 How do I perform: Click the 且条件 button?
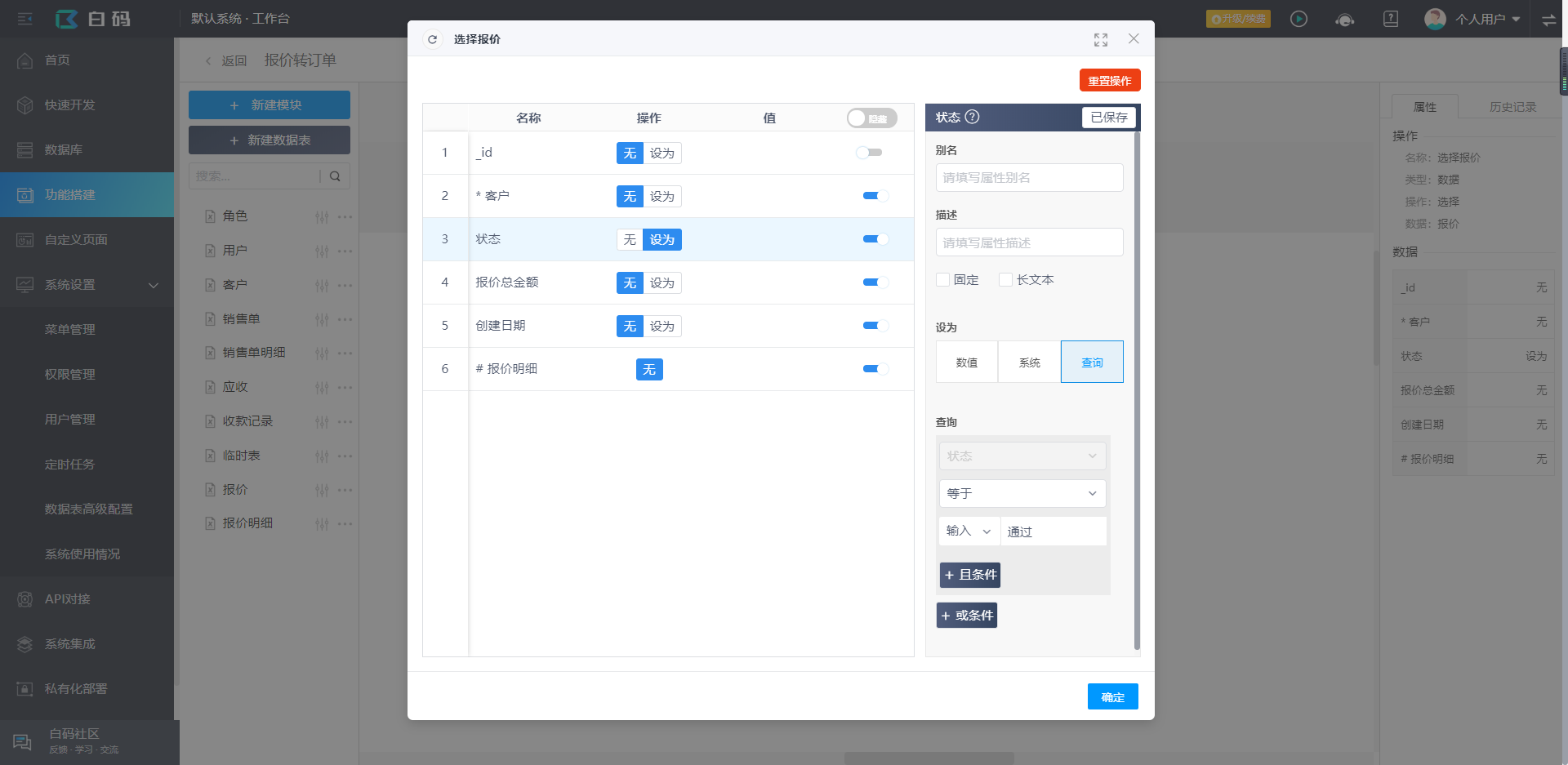coord(970,575)
